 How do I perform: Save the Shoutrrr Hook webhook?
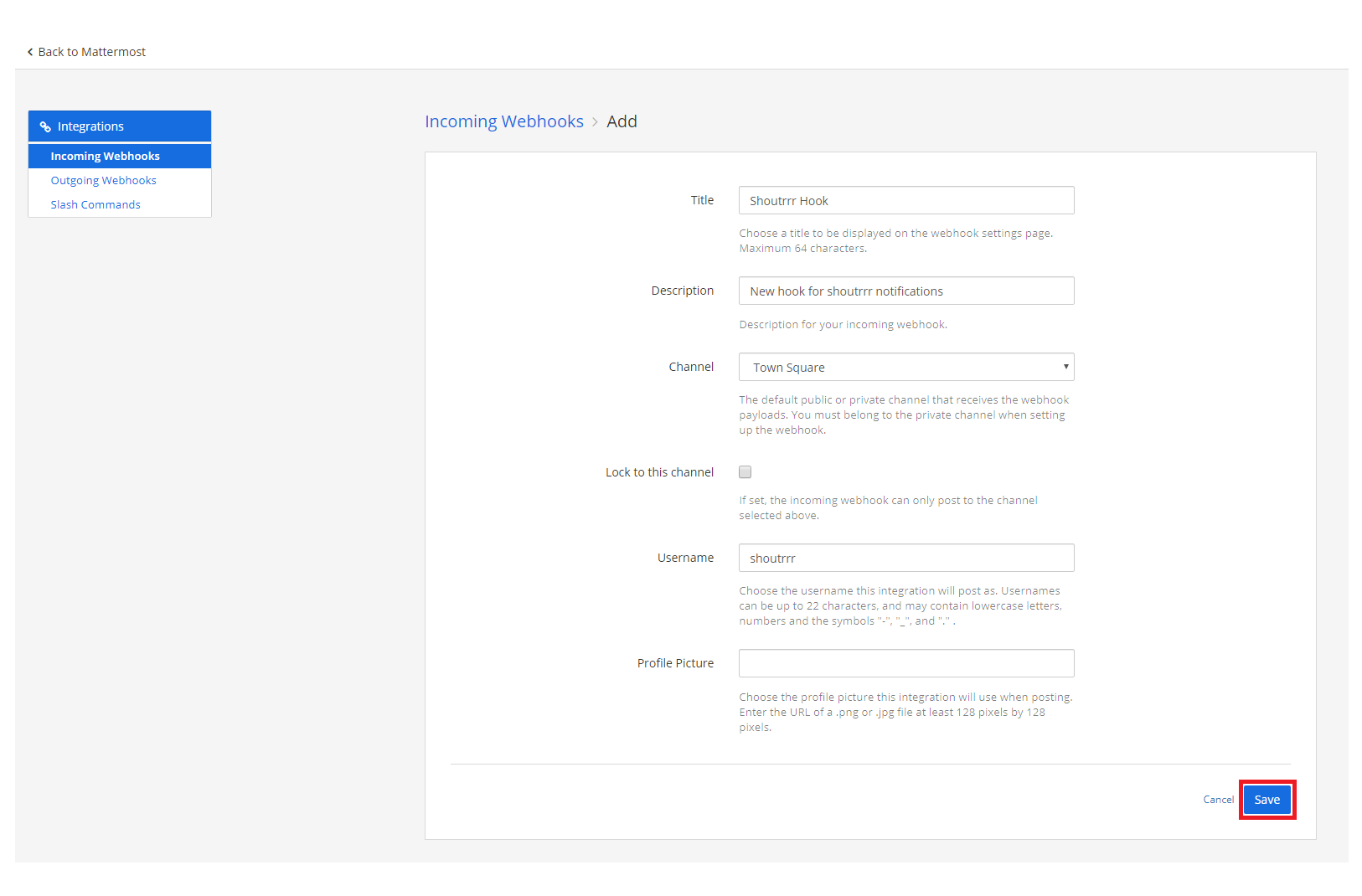coord(1267,799)
